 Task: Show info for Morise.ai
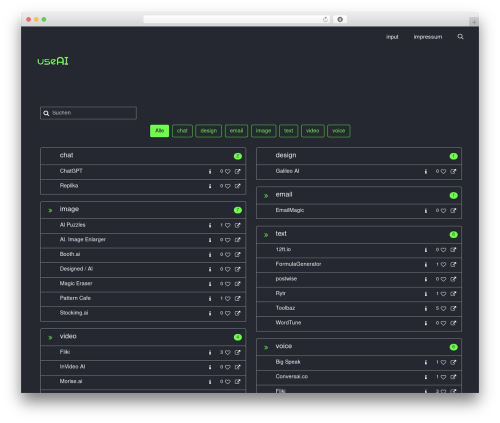coord(210,382)
